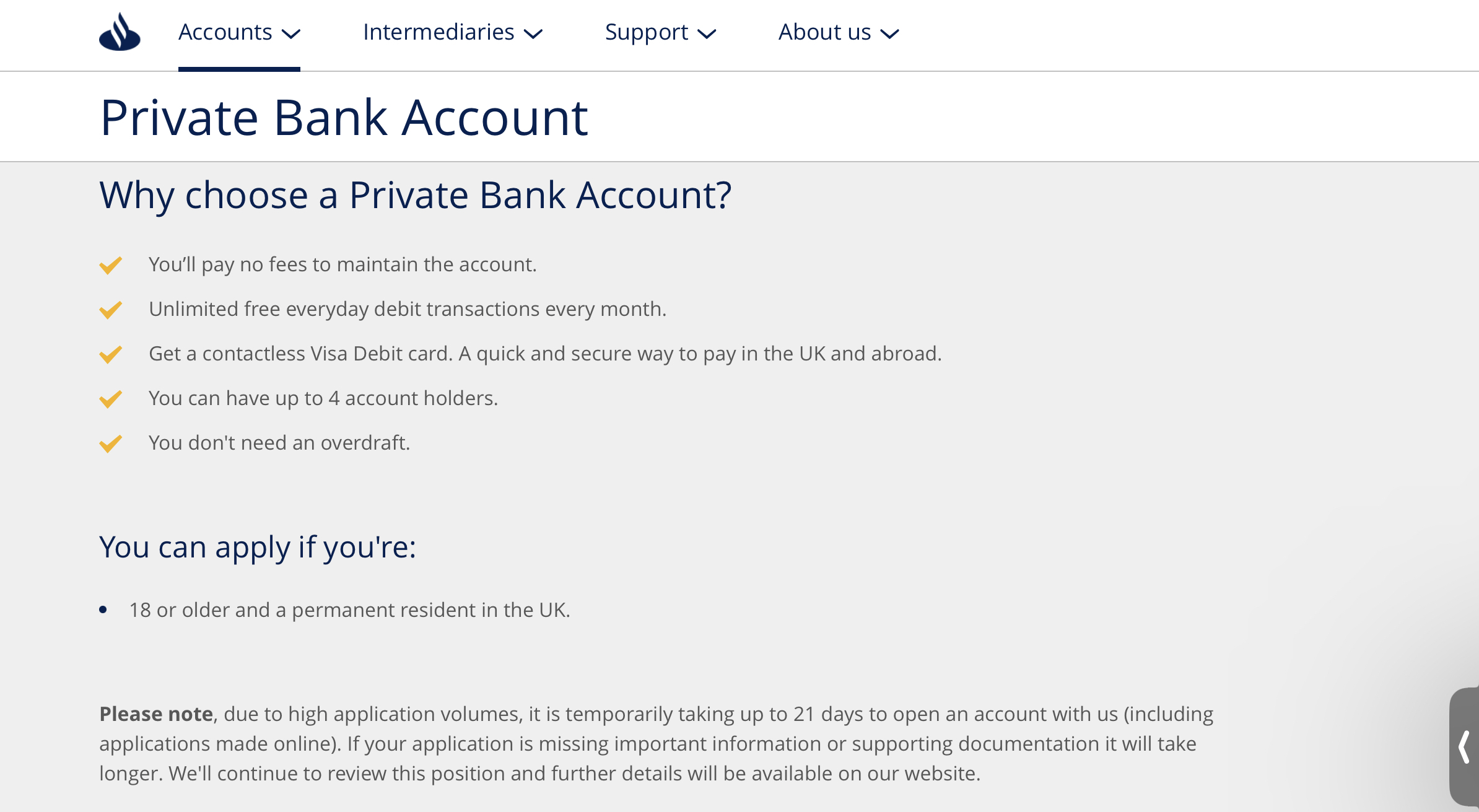Click the bullet for 18 or older
Viewport: 1479px width, 812px height.
pyautogui.click(x=103, y=610)
